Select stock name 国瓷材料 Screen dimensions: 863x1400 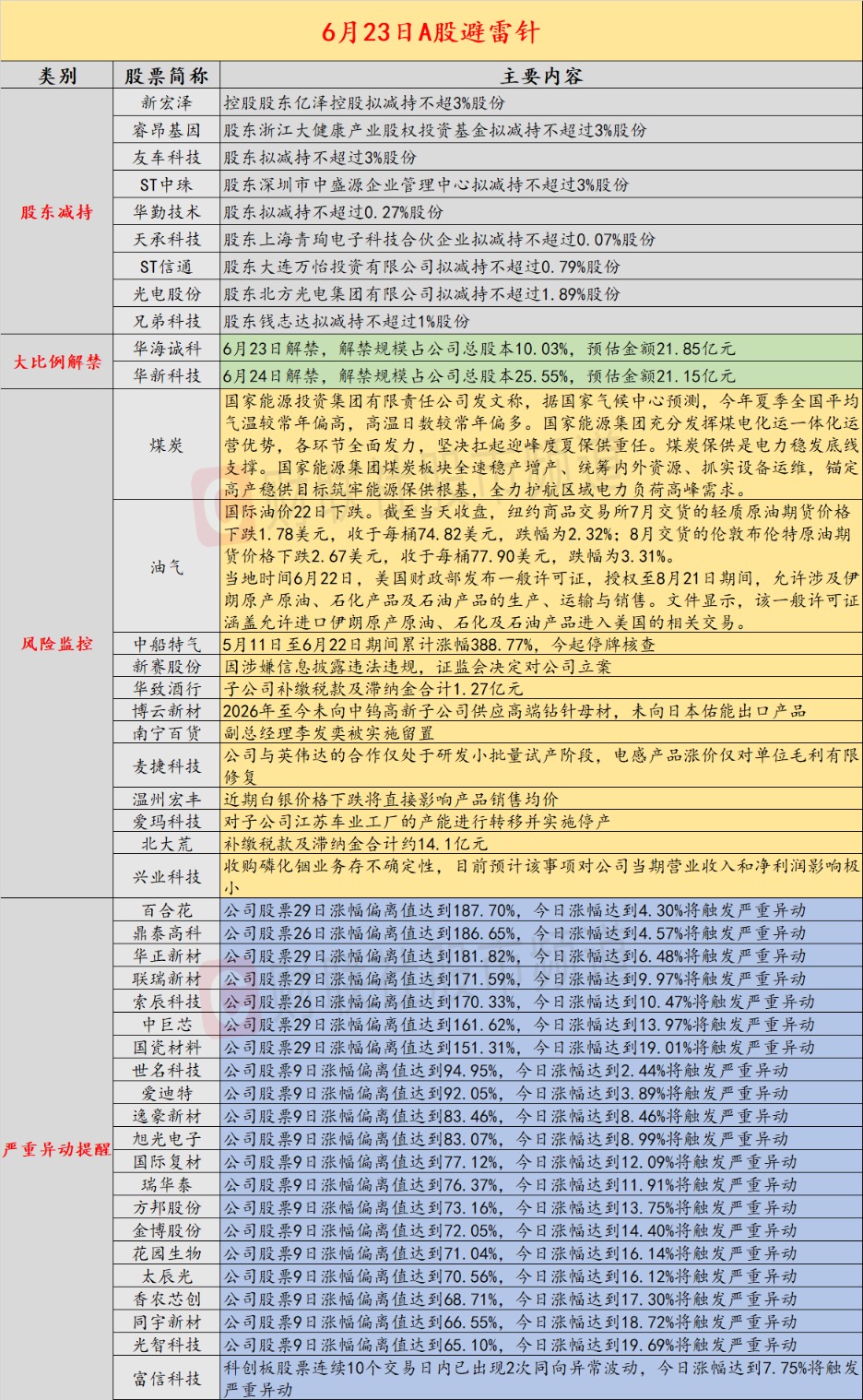tap(167, 1048)
